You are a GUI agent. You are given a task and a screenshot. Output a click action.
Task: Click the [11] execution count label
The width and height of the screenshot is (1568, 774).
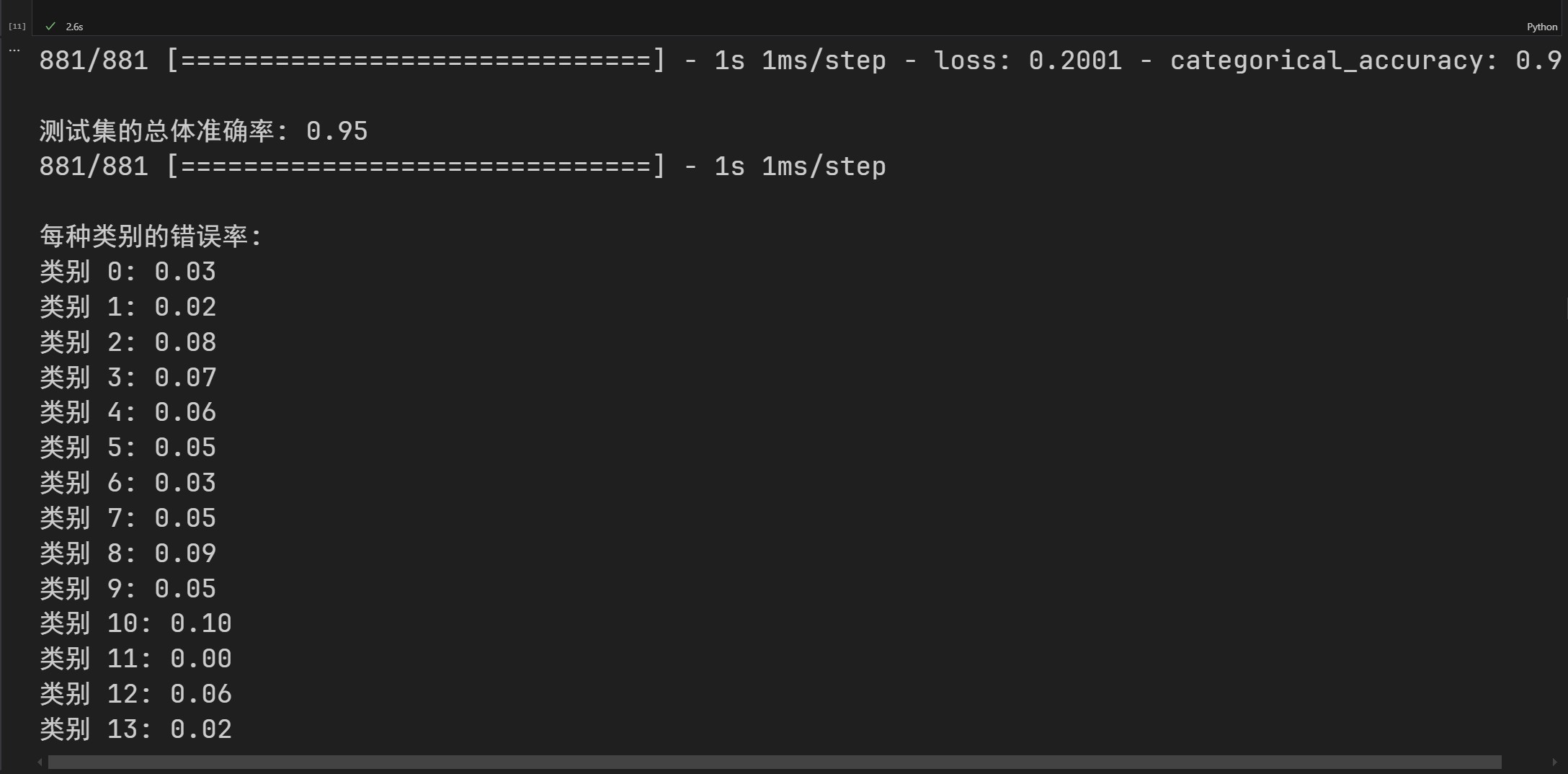pos(17,27)
